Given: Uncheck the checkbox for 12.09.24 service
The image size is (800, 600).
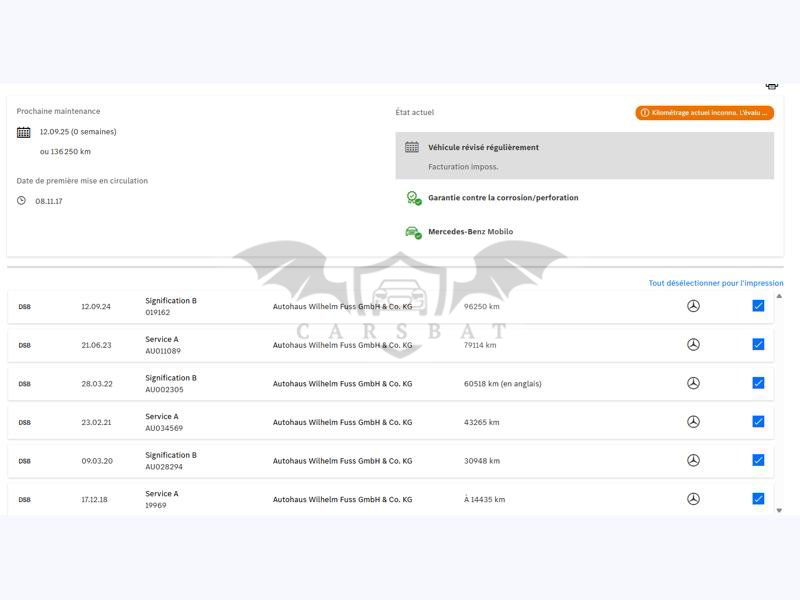Looking at the screenshot, I should click(758, 306).
